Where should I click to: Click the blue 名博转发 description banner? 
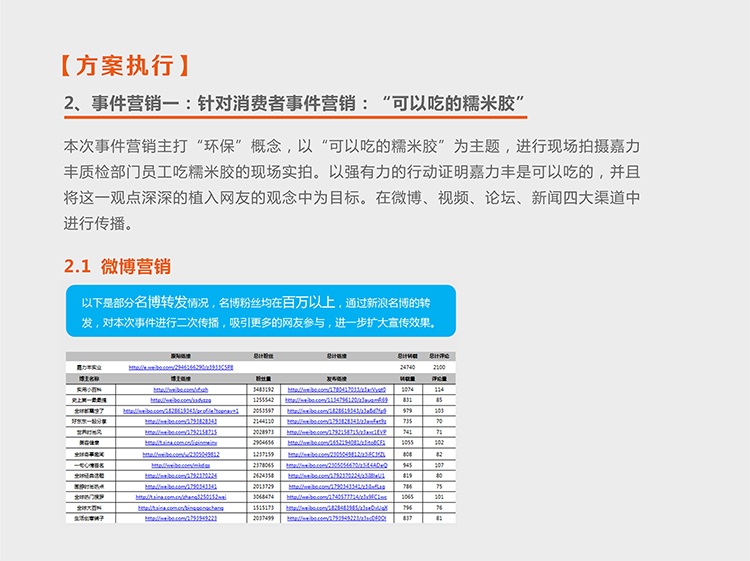tap(260, 312)
